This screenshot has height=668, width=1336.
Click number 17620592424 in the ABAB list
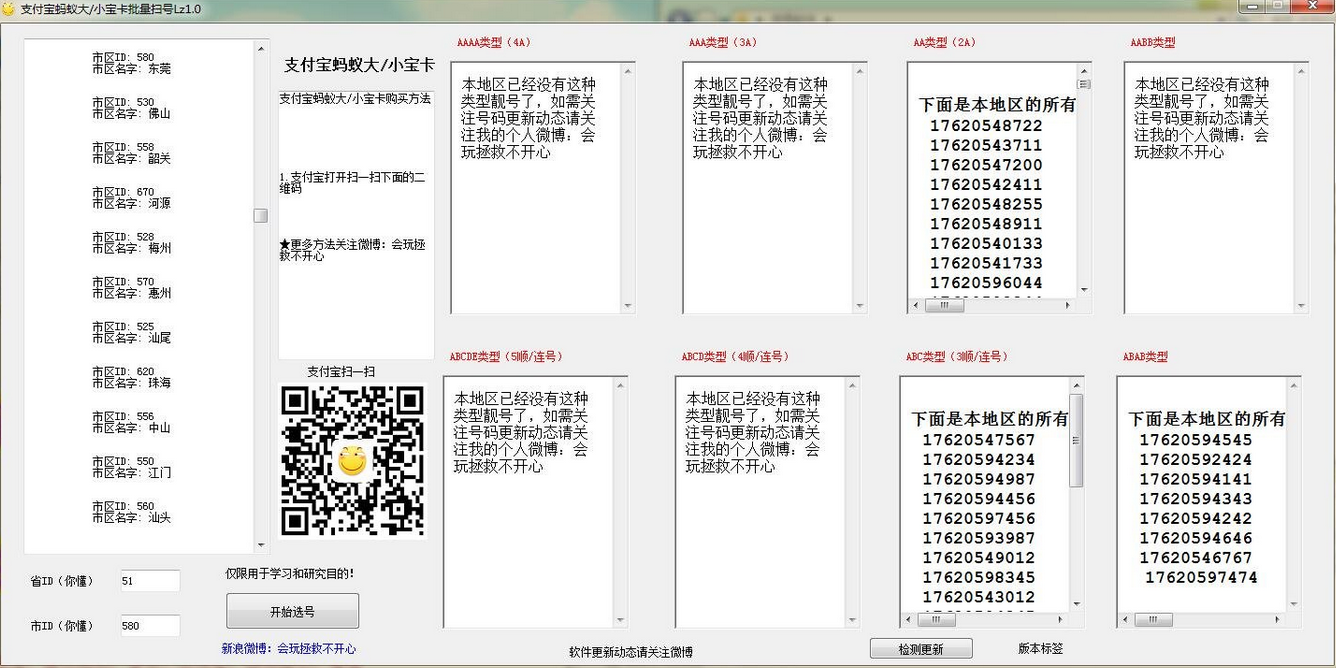pos(1196,460)
